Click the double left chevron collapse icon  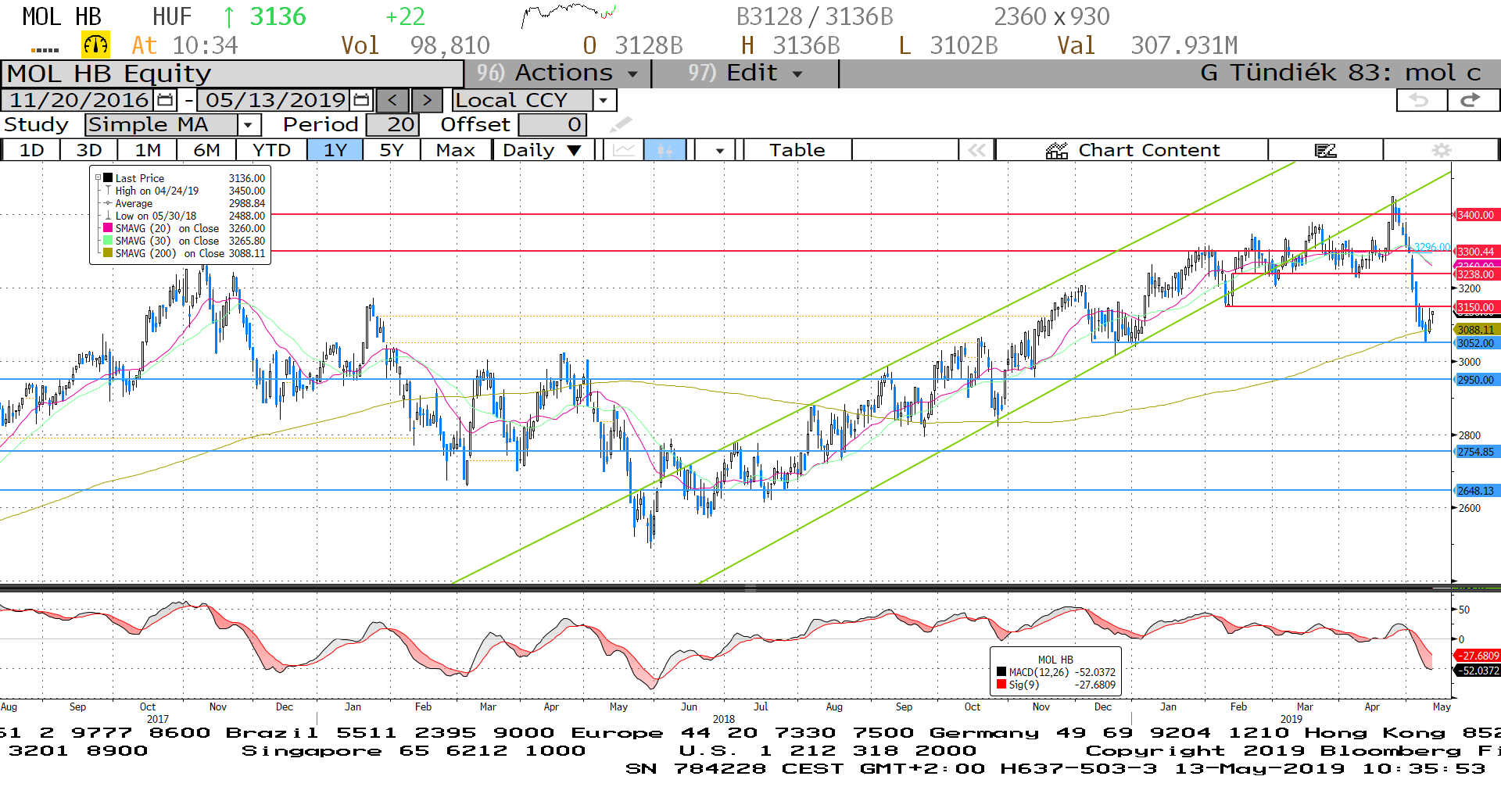point(976,150)
